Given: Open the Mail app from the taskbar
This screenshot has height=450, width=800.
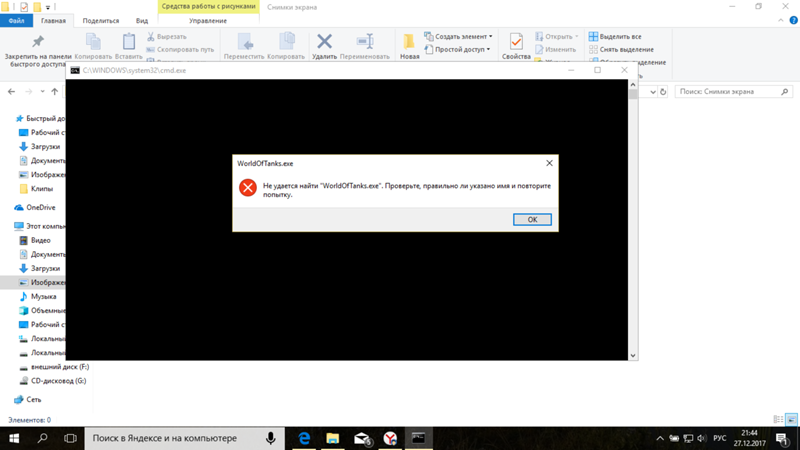Looking at the screenshot, I should 362,438.
